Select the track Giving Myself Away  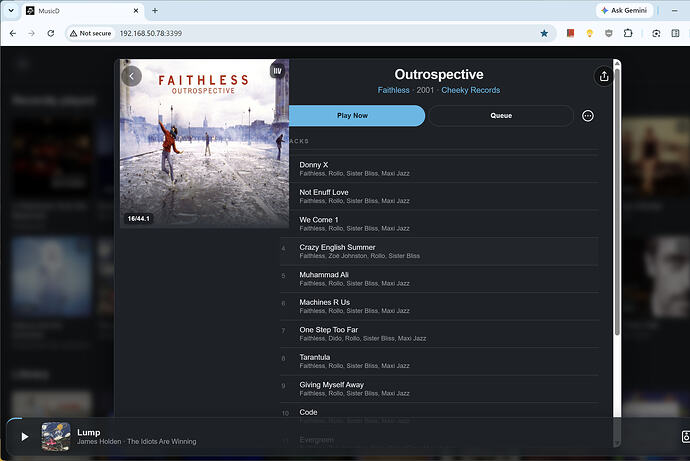(x=439, y=389)
